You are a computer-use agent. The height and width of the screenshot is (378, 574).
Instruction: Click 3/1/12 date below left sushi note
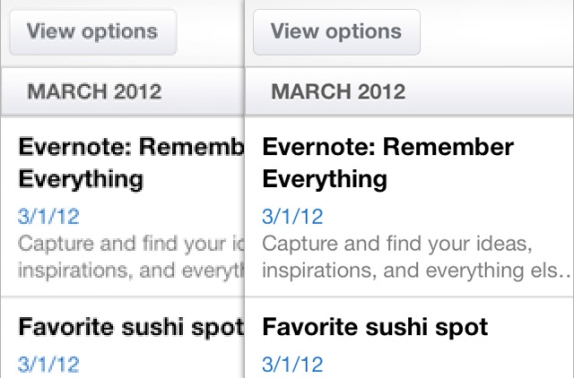(x=49, y=364)
